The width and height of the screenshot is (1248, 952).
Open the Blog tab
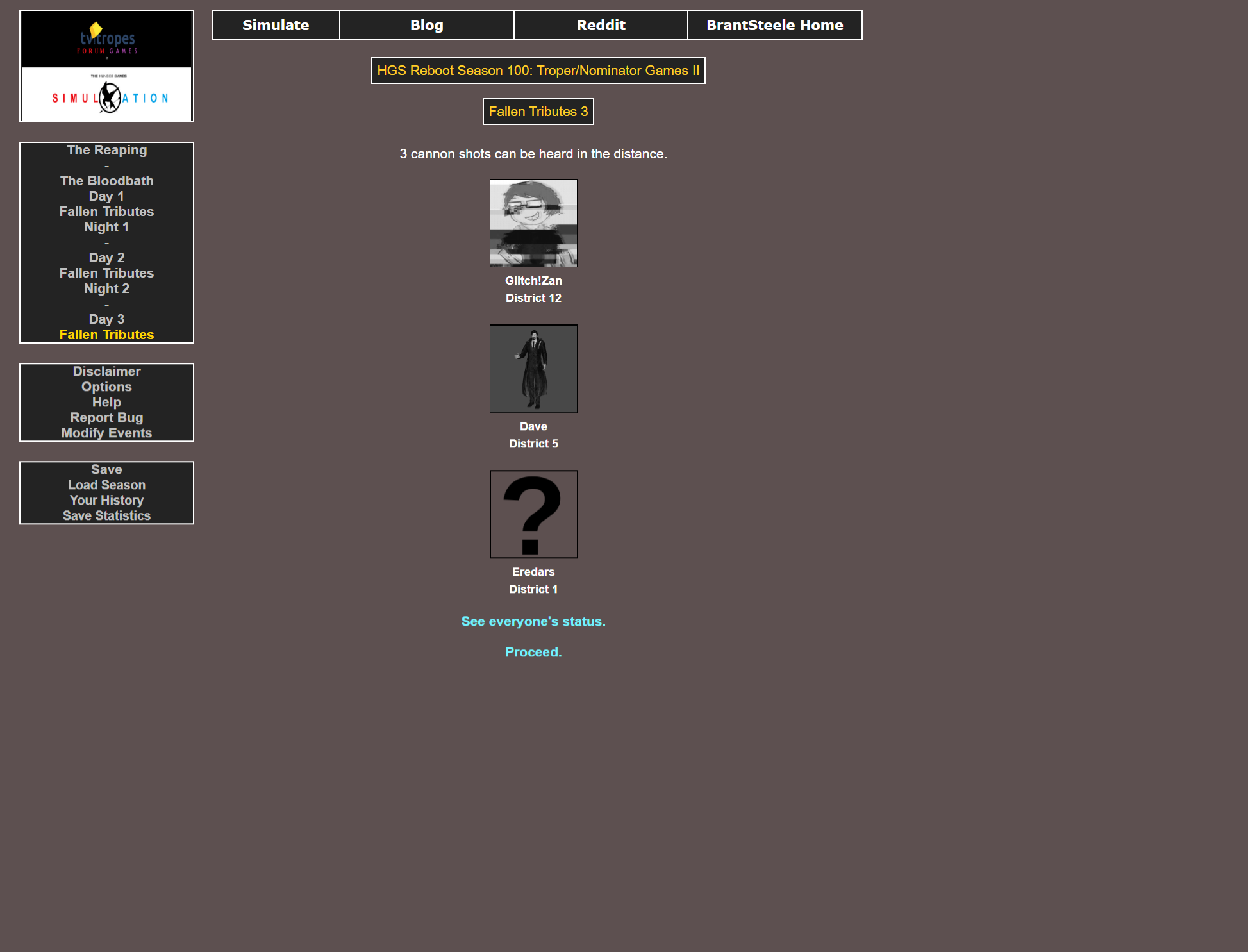(426, 25)
